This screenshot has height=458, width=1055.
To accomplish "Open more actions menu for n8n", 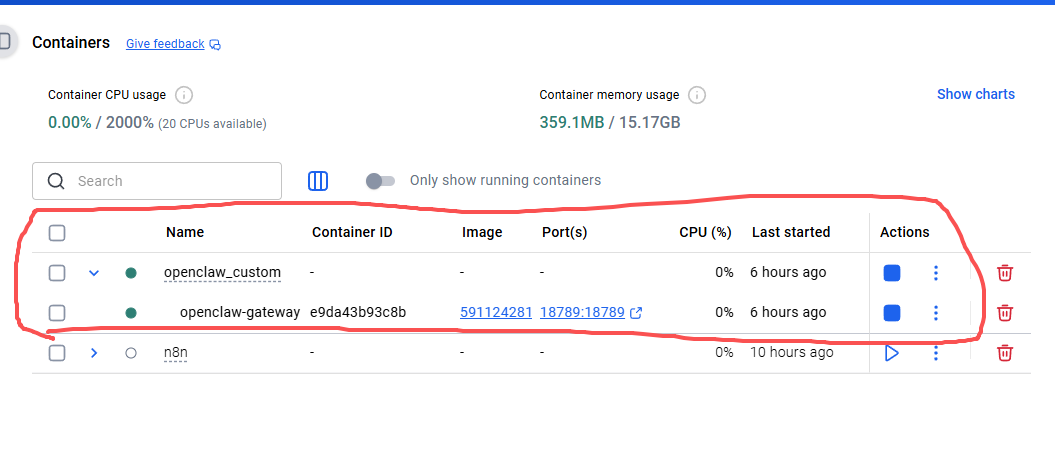I will coord(935,353).
